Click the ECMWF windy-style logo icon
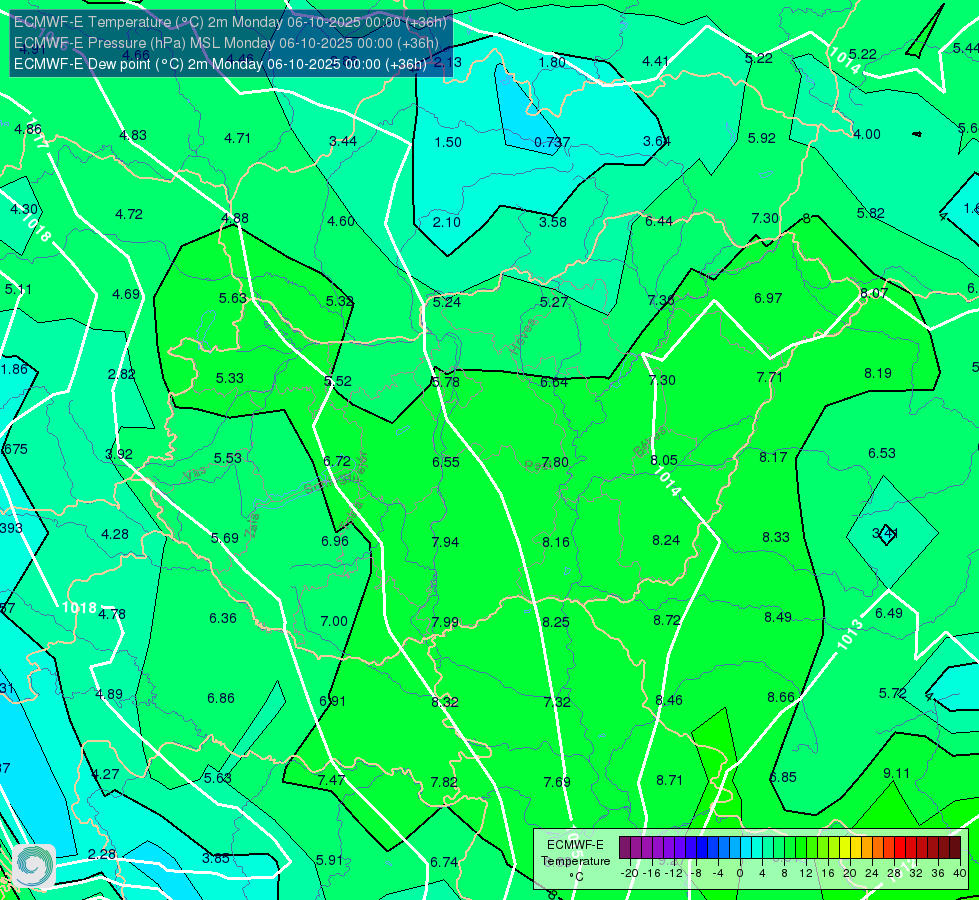The width and height of the screenshot is (979, 900). click(x=34, y=866)
